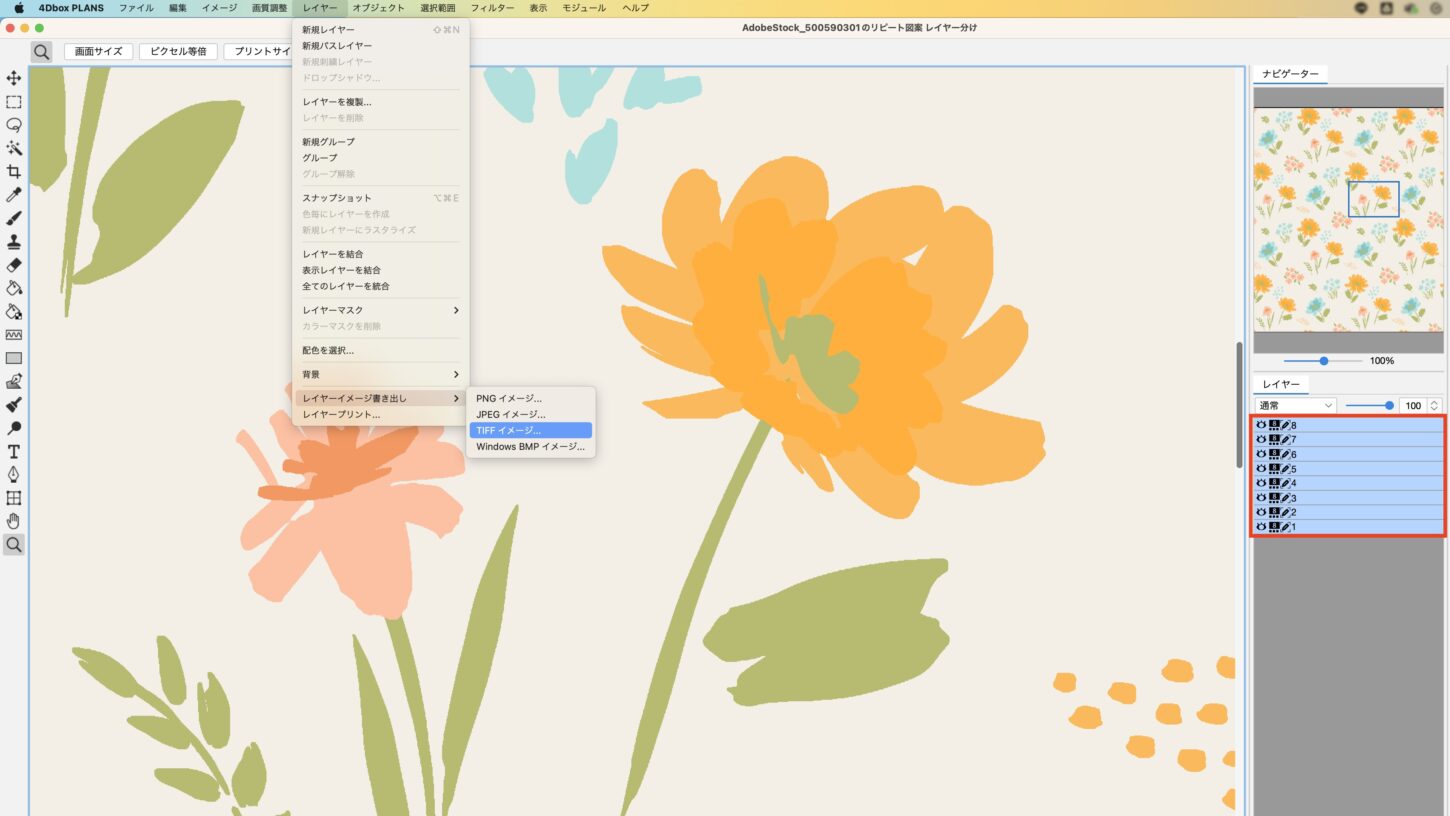The width and height of the screenshot is (1450, 816).
Task: Select the Lasso selection tool
Action: point(14,125)
